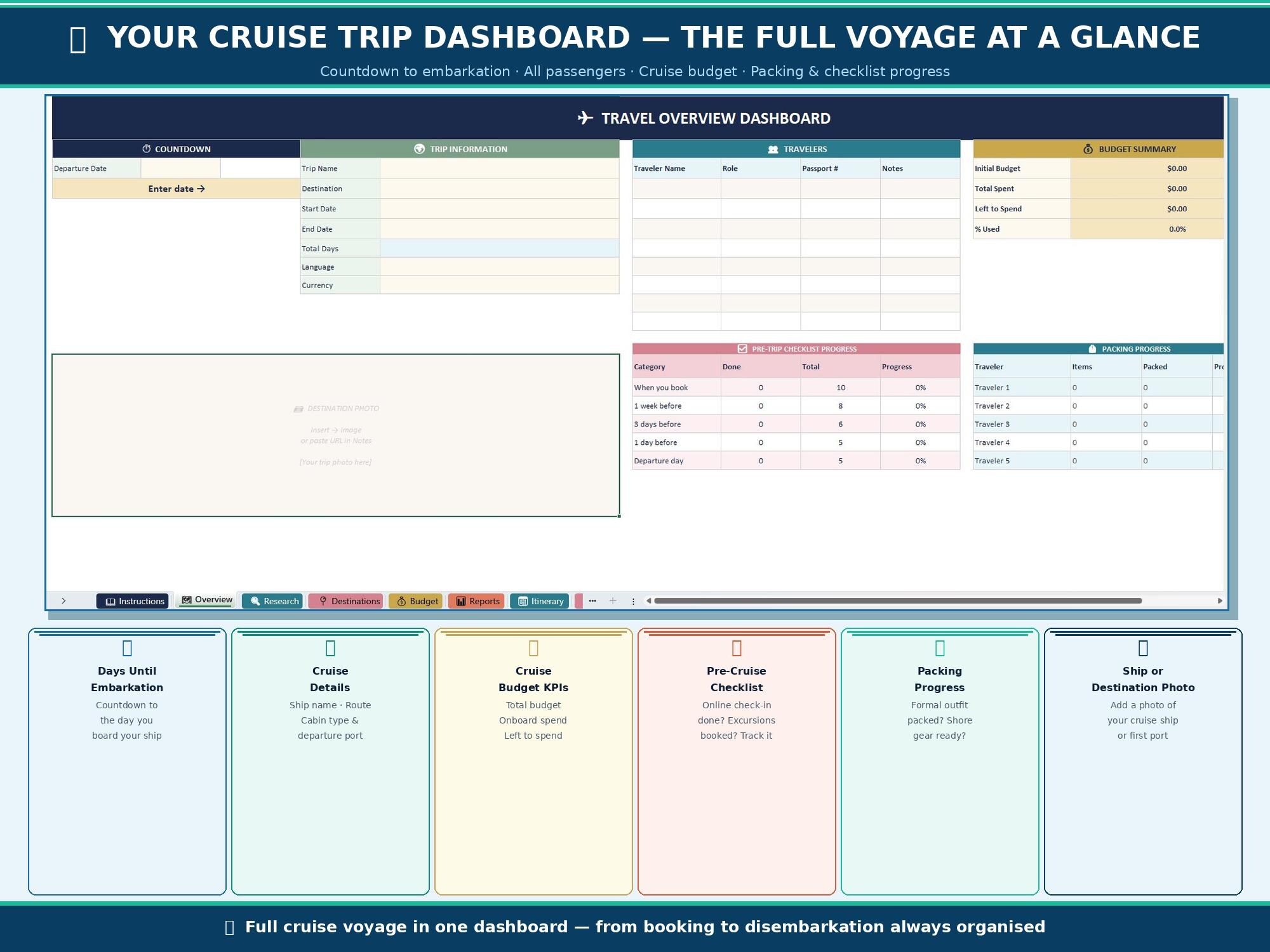Click the Total Spent $0.00 value

[x=1147, y=188]
